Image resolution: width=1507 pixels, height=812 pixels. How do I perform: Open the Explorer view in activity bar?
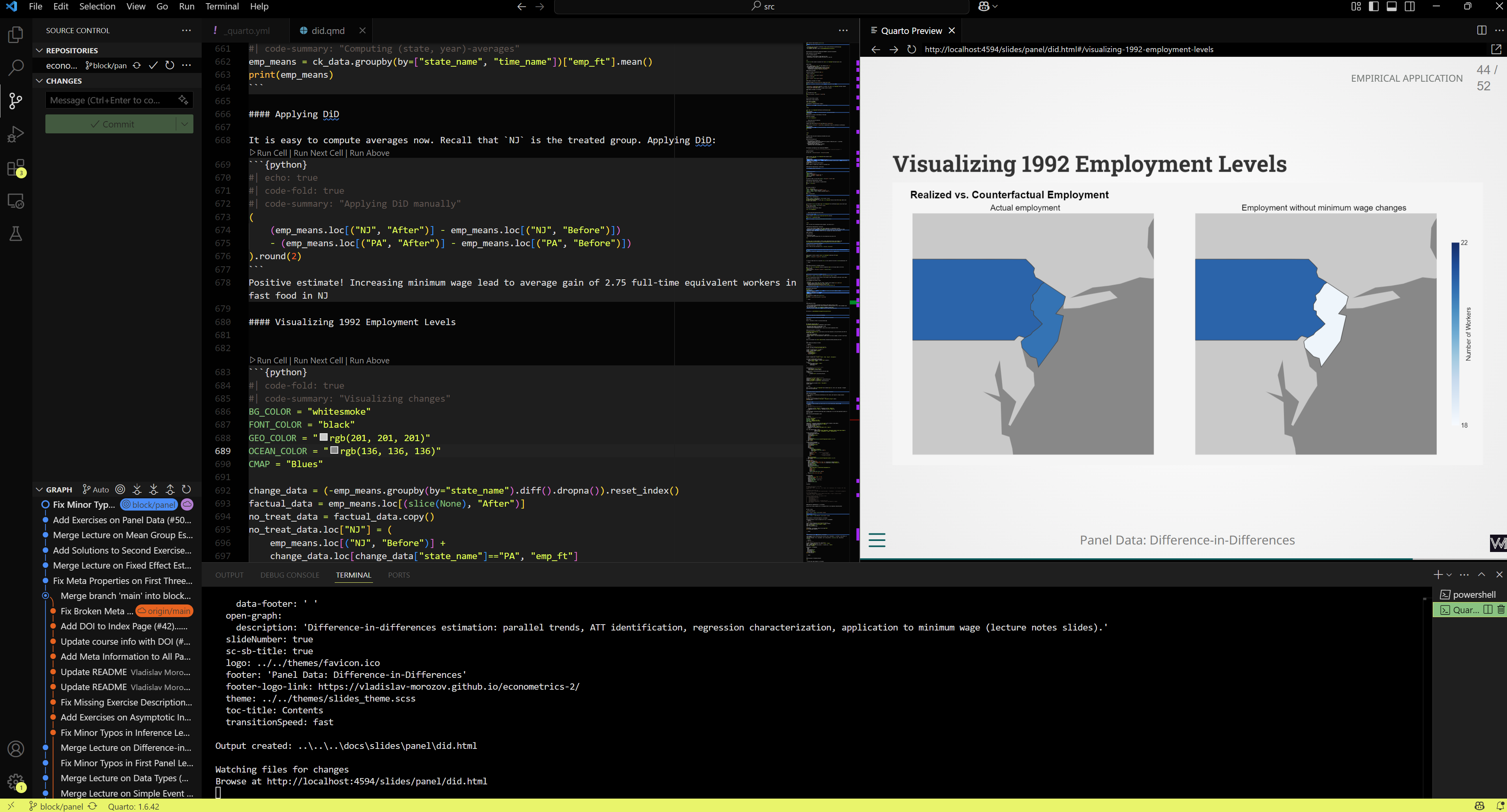(x=16, y=35)
